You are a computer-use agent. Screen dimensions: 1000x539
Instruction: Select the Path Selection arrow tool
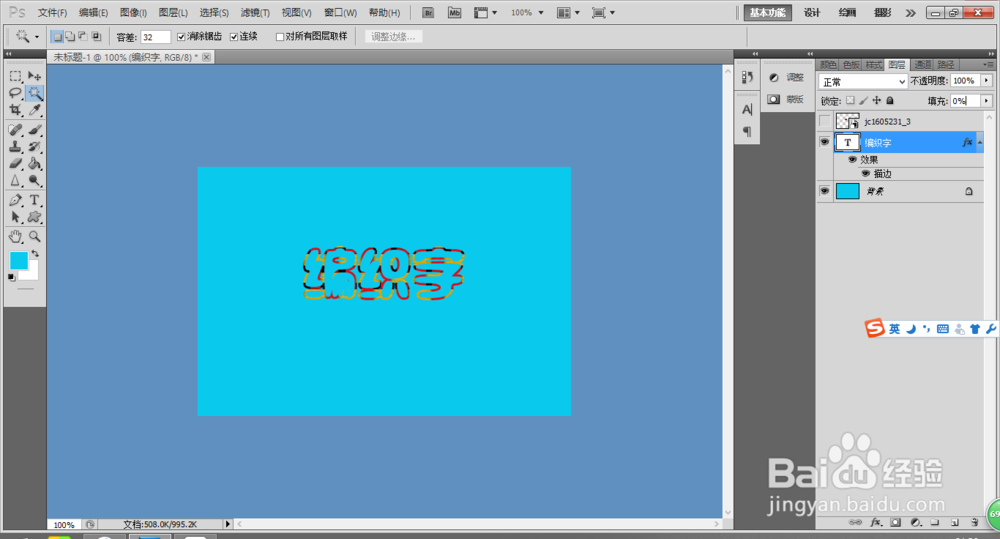pyautogui.click(x=15, y=217)
